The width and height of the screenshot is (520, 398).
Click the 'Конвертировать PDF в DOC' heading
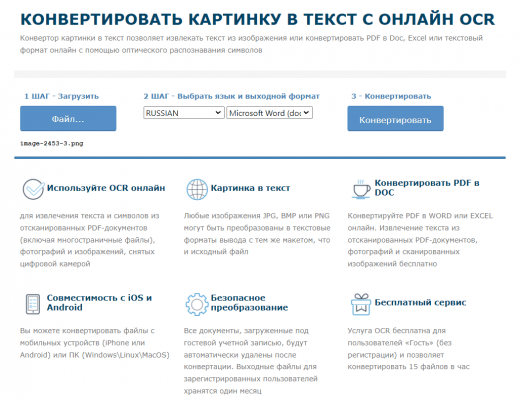(x=427, y=188)
